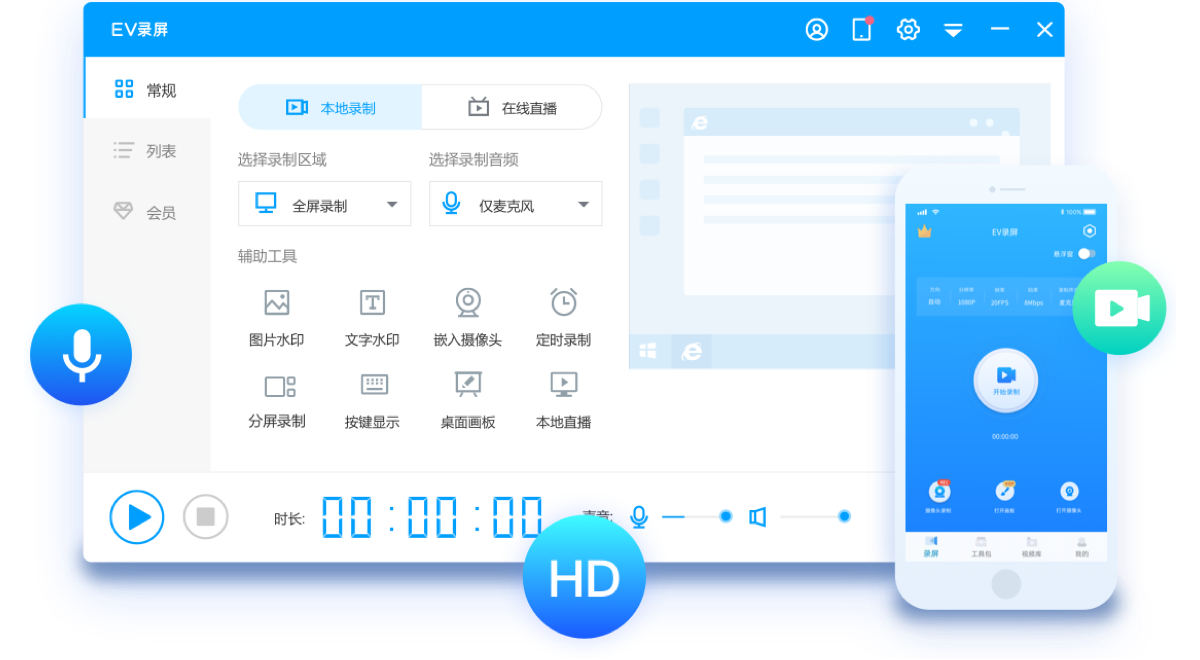Open the 本地直播 local live tool
Image resolution: width=1200 pixels, height=660 pixels.
point(563,400)
